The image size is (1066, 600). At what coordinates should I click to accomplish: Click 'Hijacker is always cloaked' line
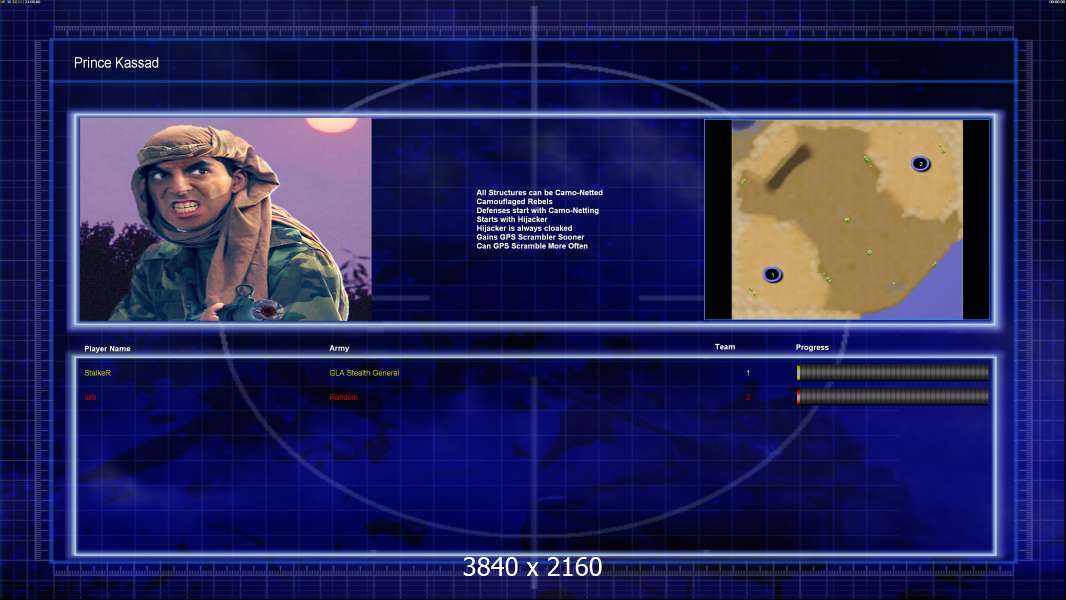tap(524, 228)
